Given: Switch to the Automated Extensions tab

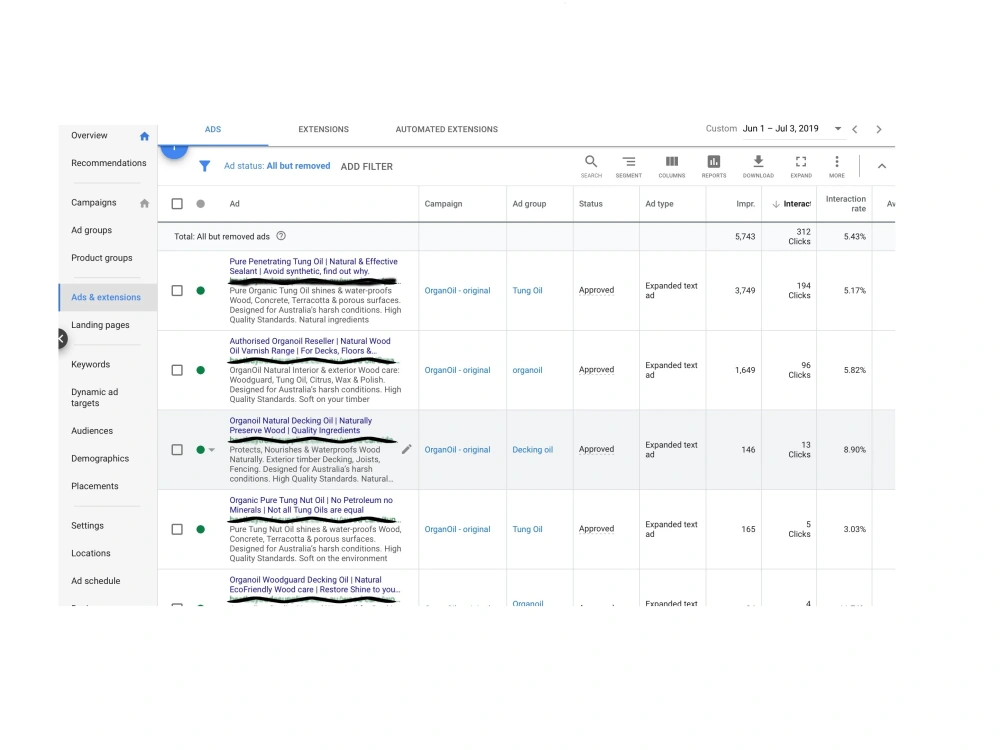Looking at the screenshot, I should click(446, 129).
